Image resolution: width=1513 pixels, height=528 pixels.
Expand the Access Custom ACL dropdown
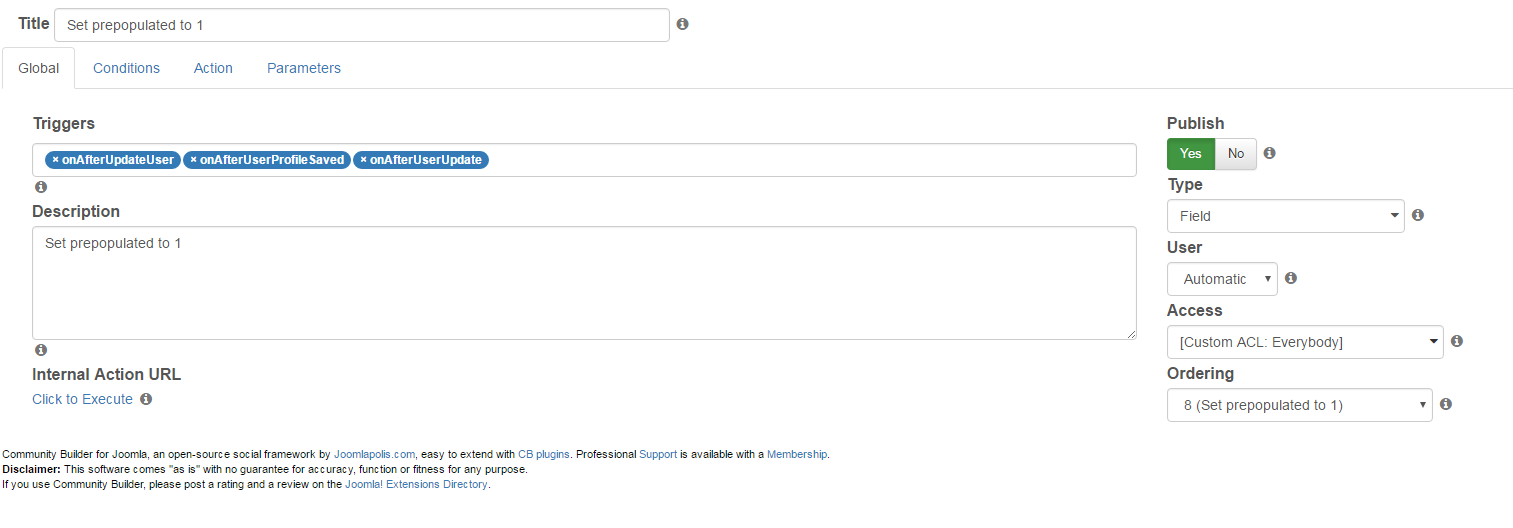(1305, 342)
